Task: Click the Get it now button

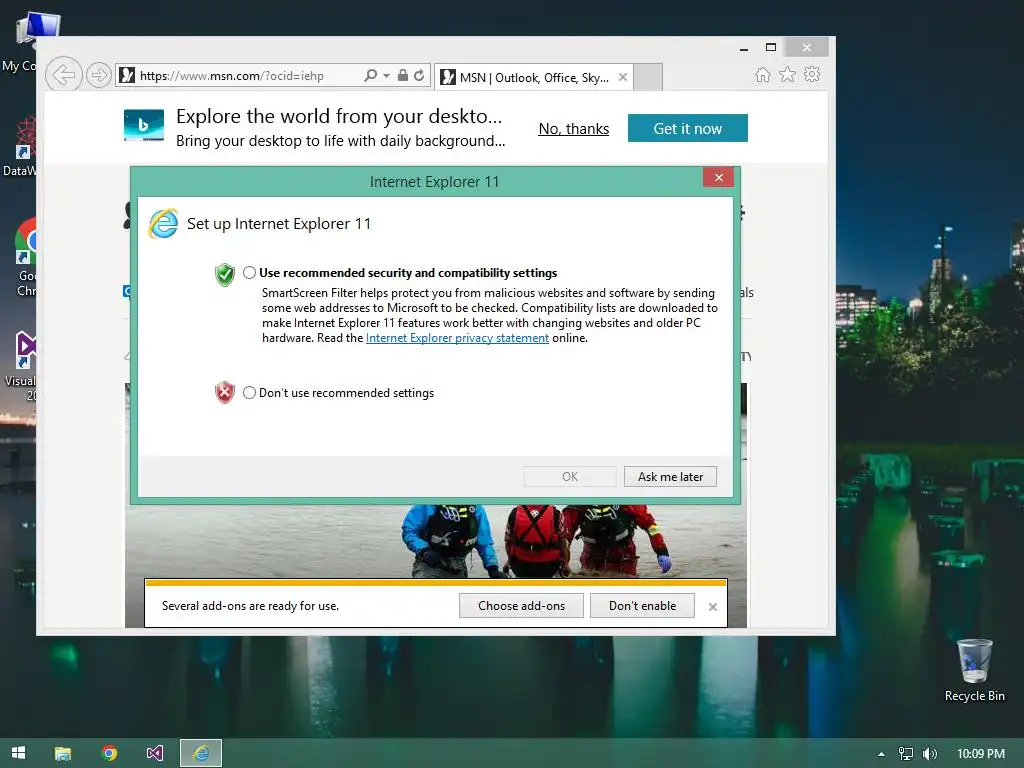Action: point(688,128)
